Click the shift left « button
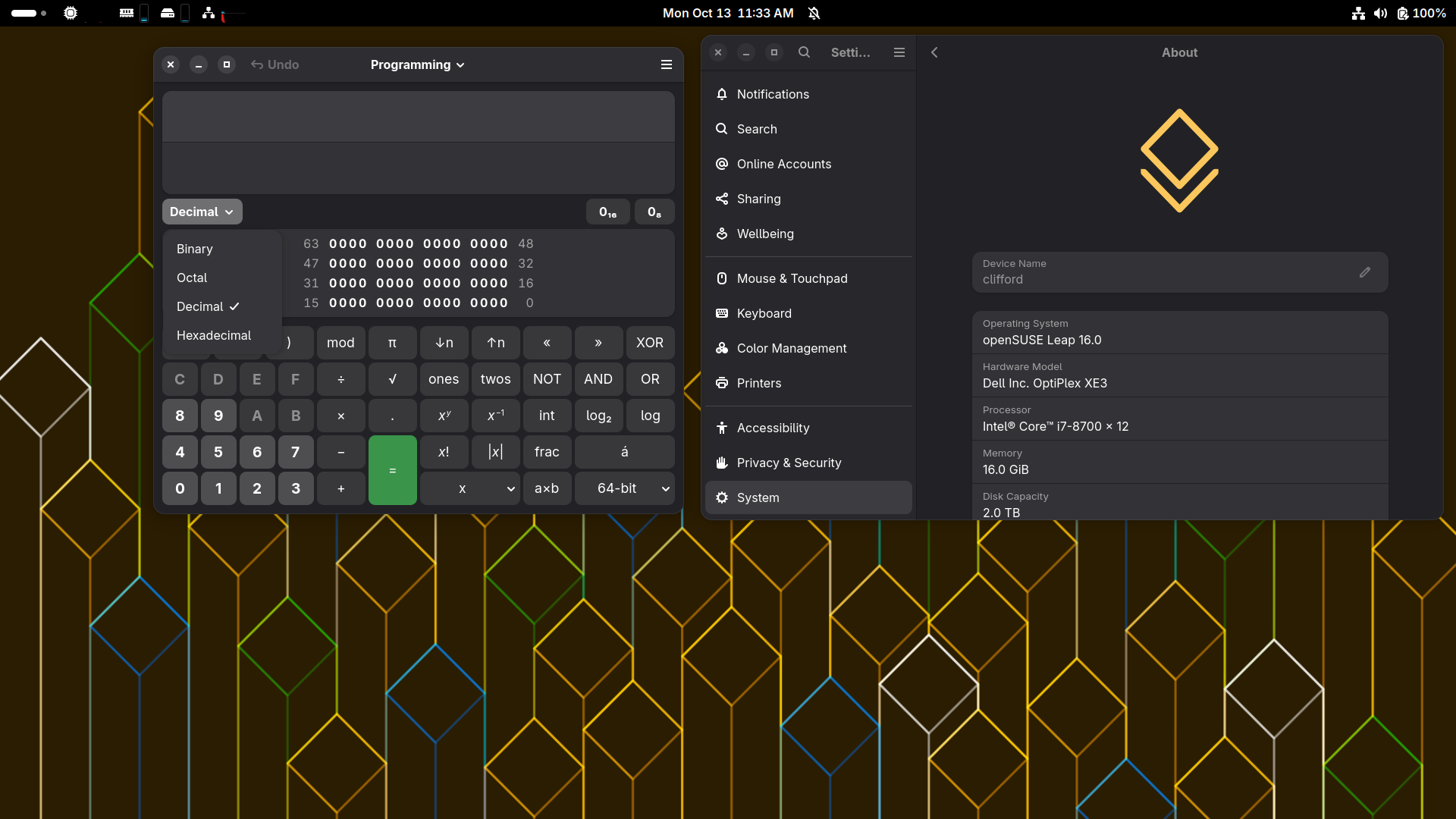The height and width of the screenshot is (819, 1456). point(547,343)
